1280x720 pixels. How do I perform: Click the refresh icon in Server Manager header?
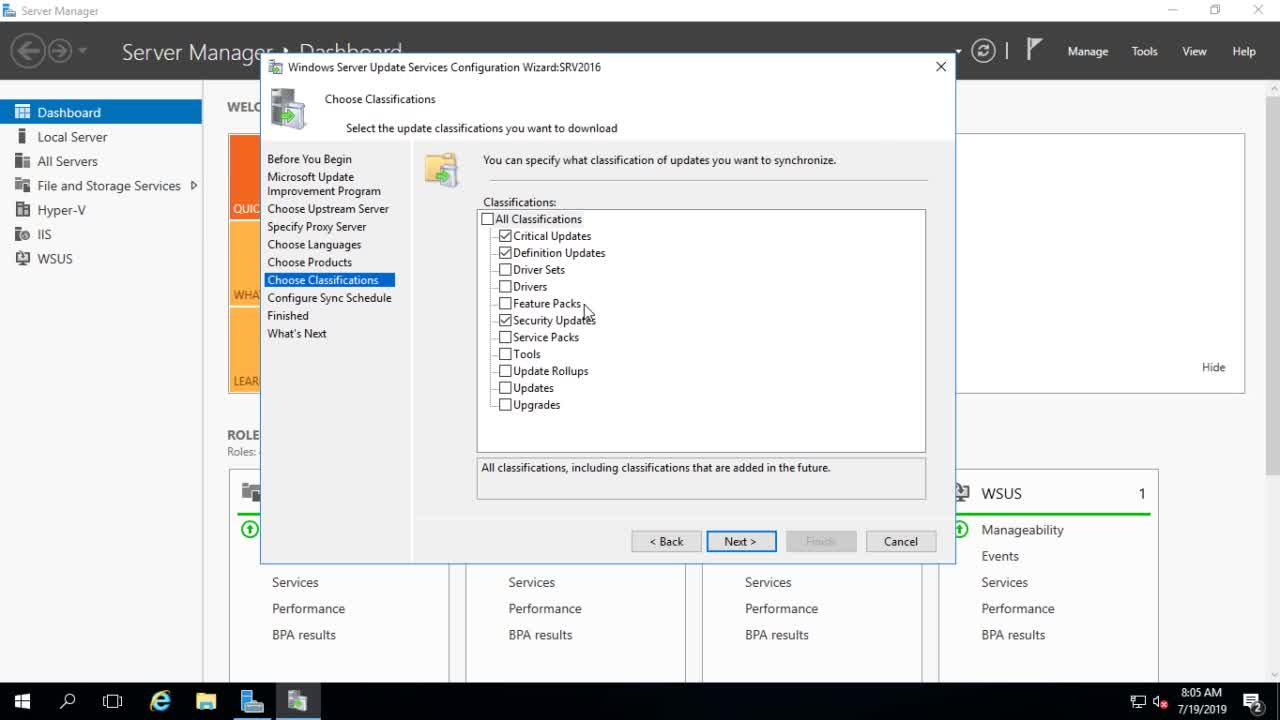click(x=984, y=51)
